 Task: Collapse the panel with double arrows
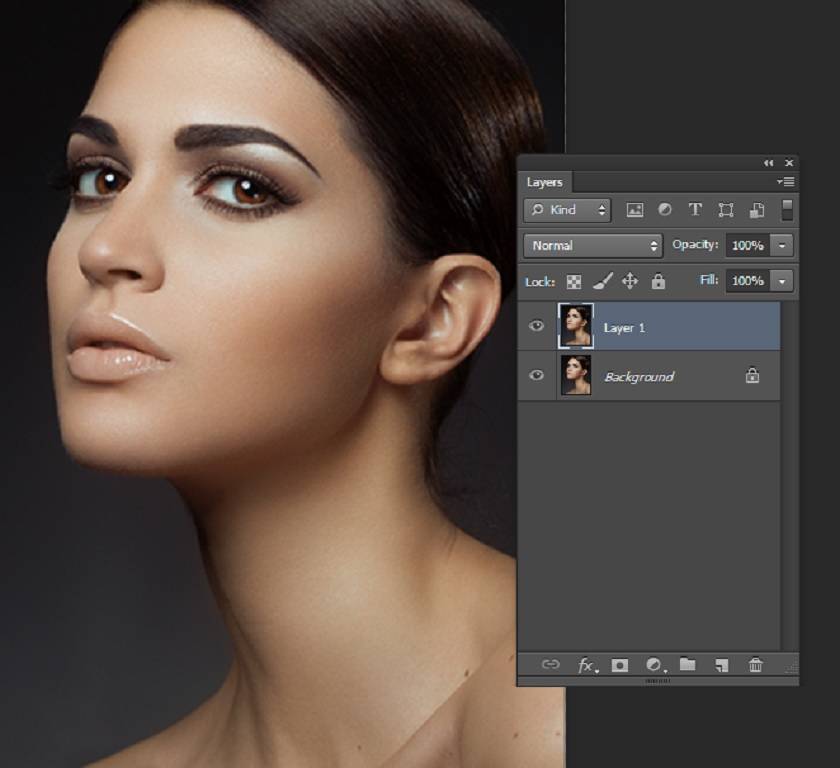(768, 163)
